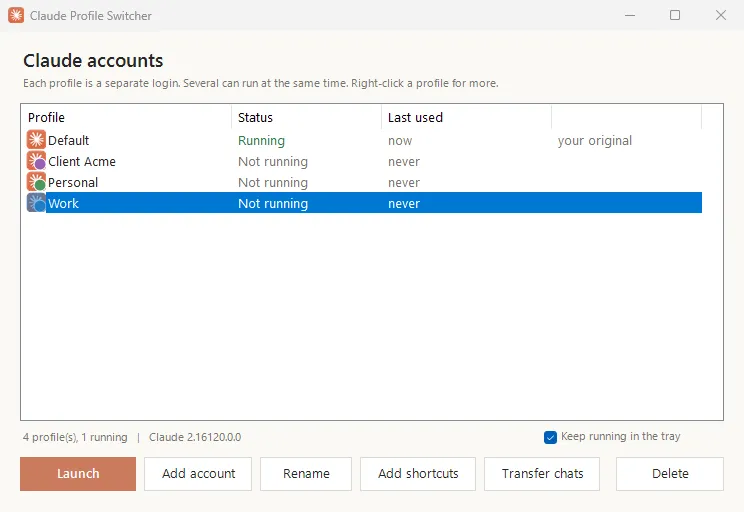Select the Work profile name

(63, 204)
